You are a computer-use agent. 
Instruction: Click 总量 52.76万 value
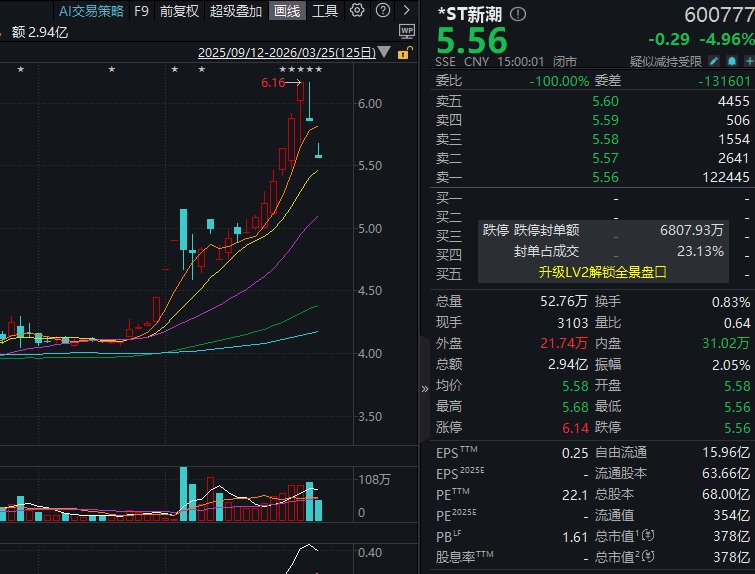tap(563, 301)
